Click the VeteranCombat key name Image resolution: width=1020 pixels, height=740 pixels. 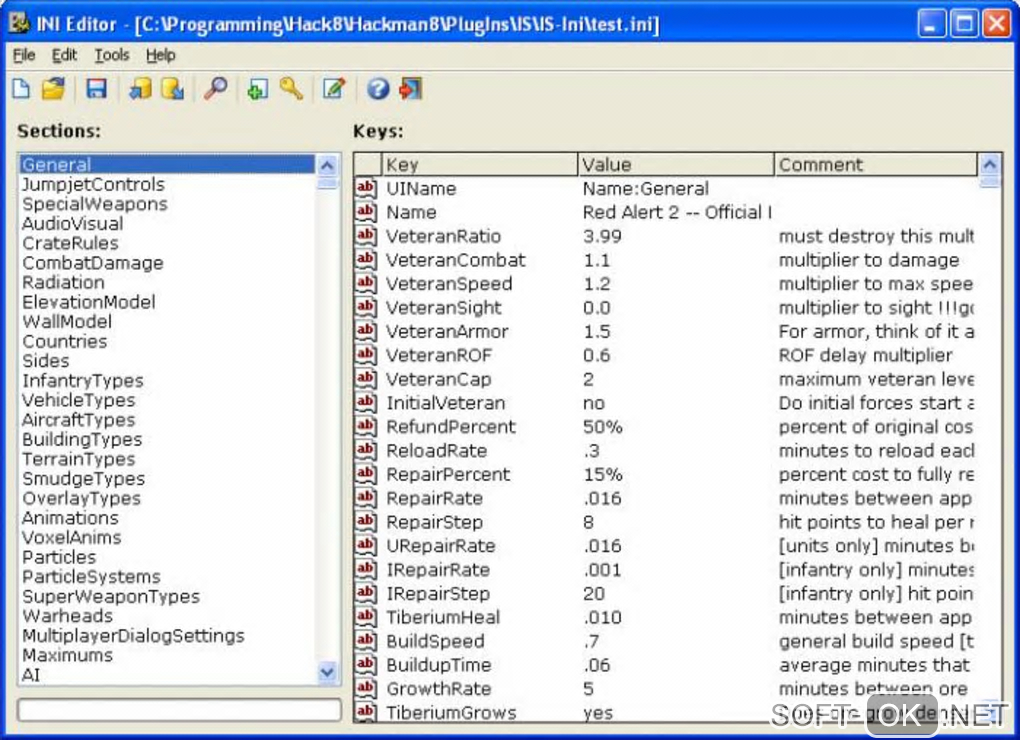tap(455, 260)
